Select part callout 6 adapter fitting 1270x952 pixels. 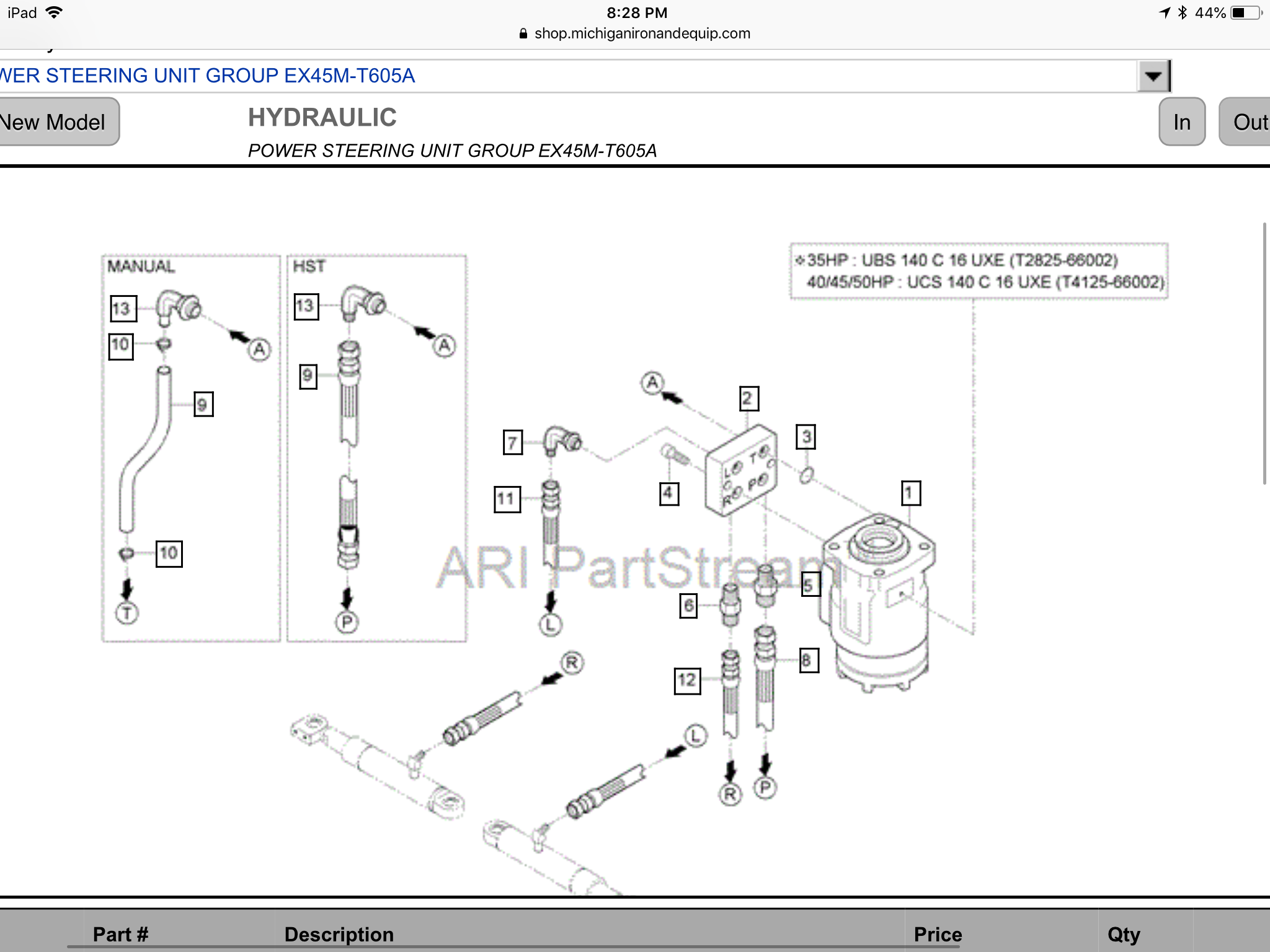pos(688,606)
